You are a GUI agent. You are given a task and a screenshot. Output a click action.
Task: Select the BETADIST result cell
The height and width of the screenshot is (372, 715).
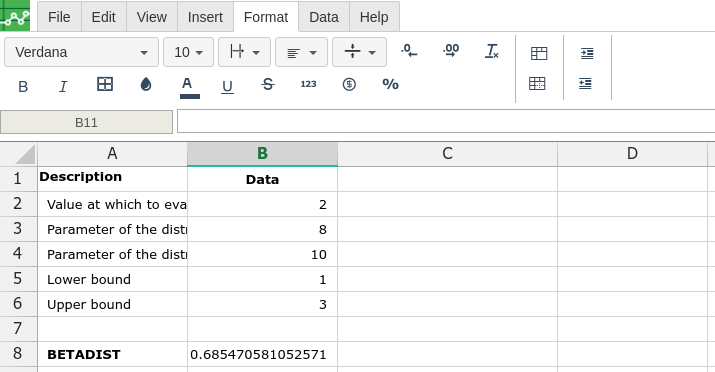[x=262, y=354]
